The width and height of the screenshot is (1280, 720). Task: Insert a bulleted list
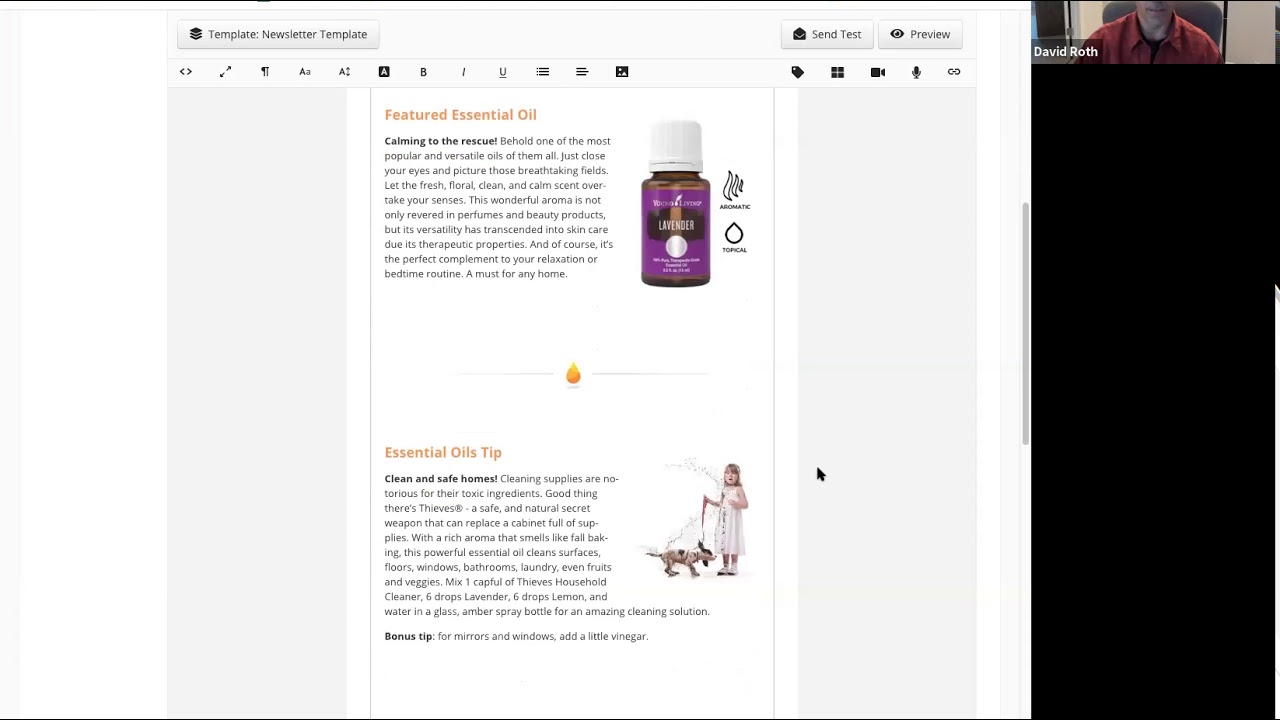[543, 72]
